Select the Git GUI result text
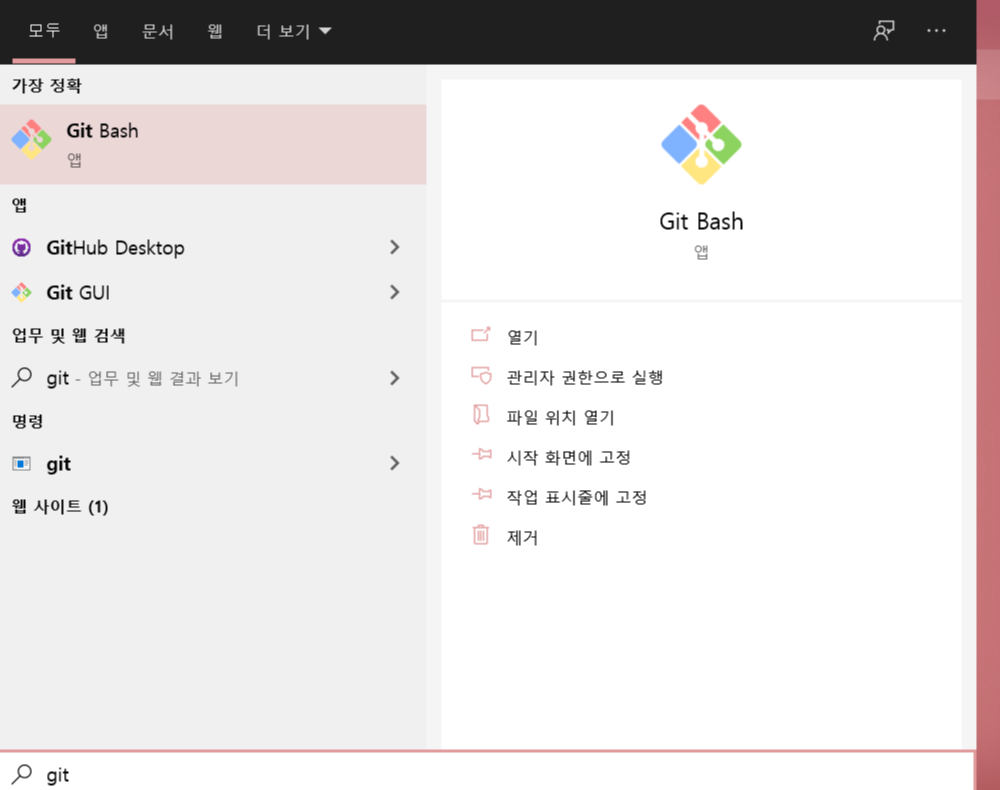This screenshot has height=790, width=1000. 78,292
